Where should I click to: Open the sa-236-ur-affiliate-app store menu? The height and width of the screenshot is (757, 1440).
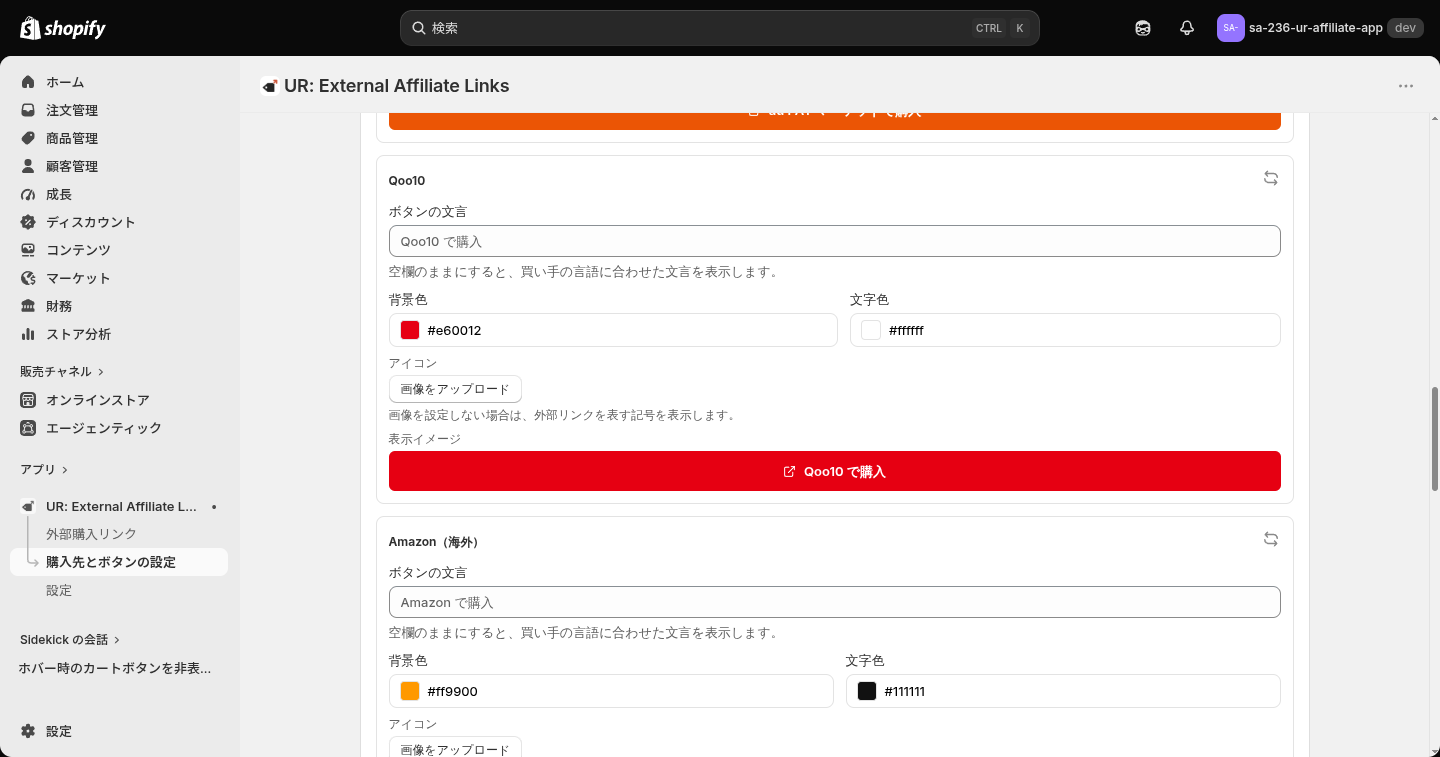tap(1320, 28)
